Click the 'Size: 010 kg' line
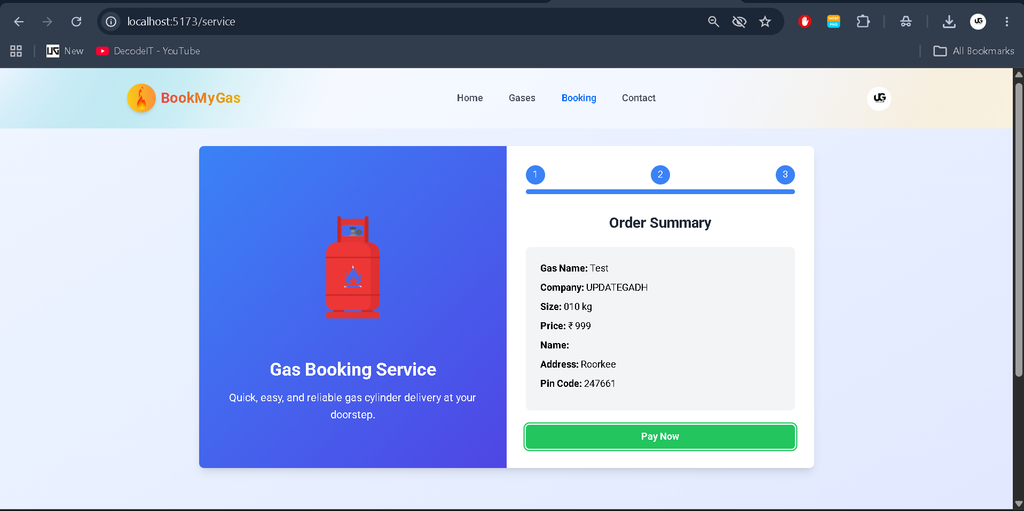1024x511 pixels. click(566, 306)
